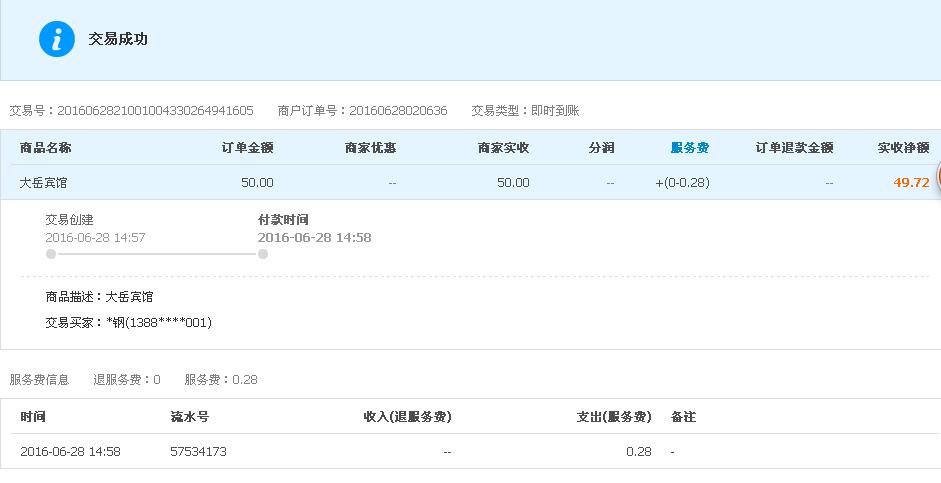This screenshot has height=483, width=941.
Task: Click the 商家实收 column header
Action: 504,148
